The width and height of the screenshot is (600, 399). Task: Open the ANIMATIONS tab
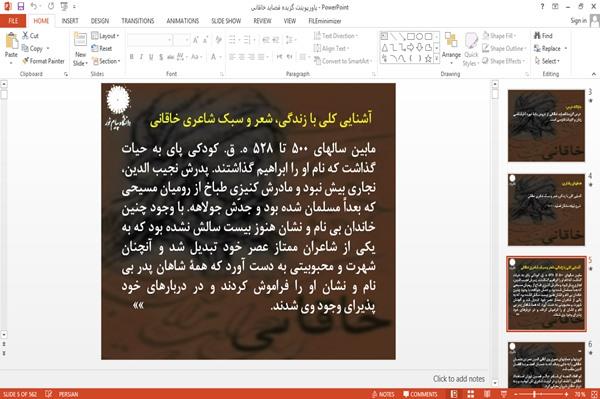pyautogui.click(x=183, y=21)
